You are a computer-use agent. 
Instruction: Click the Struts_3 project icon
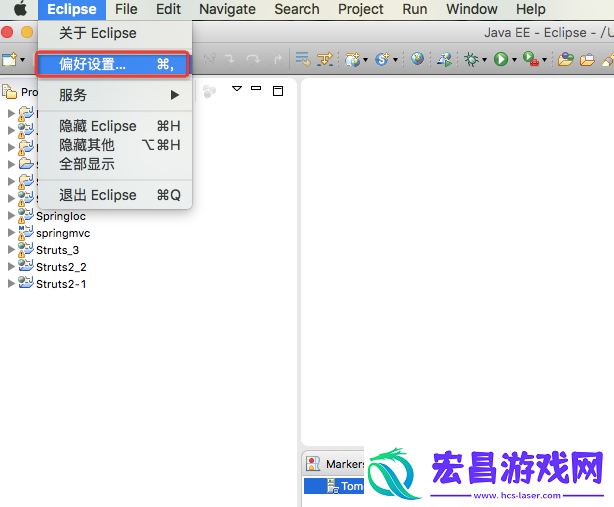click(x=26, y=249)
